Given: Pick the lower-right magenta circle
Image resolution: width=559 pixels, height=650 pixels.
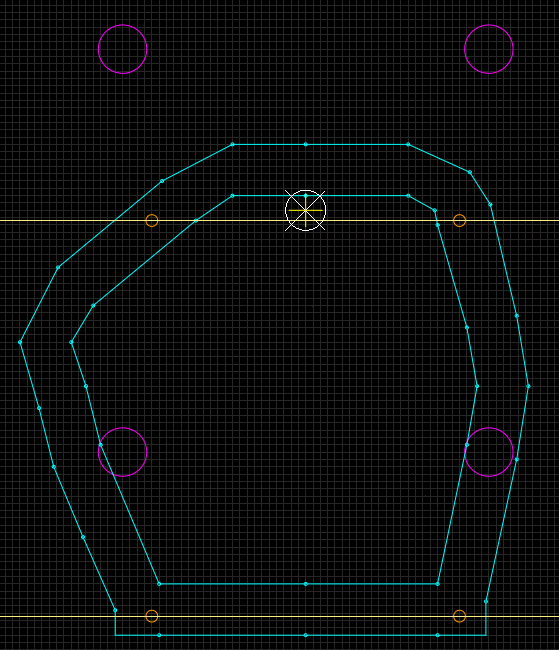Looking at the screenshot, I should 489,452.
